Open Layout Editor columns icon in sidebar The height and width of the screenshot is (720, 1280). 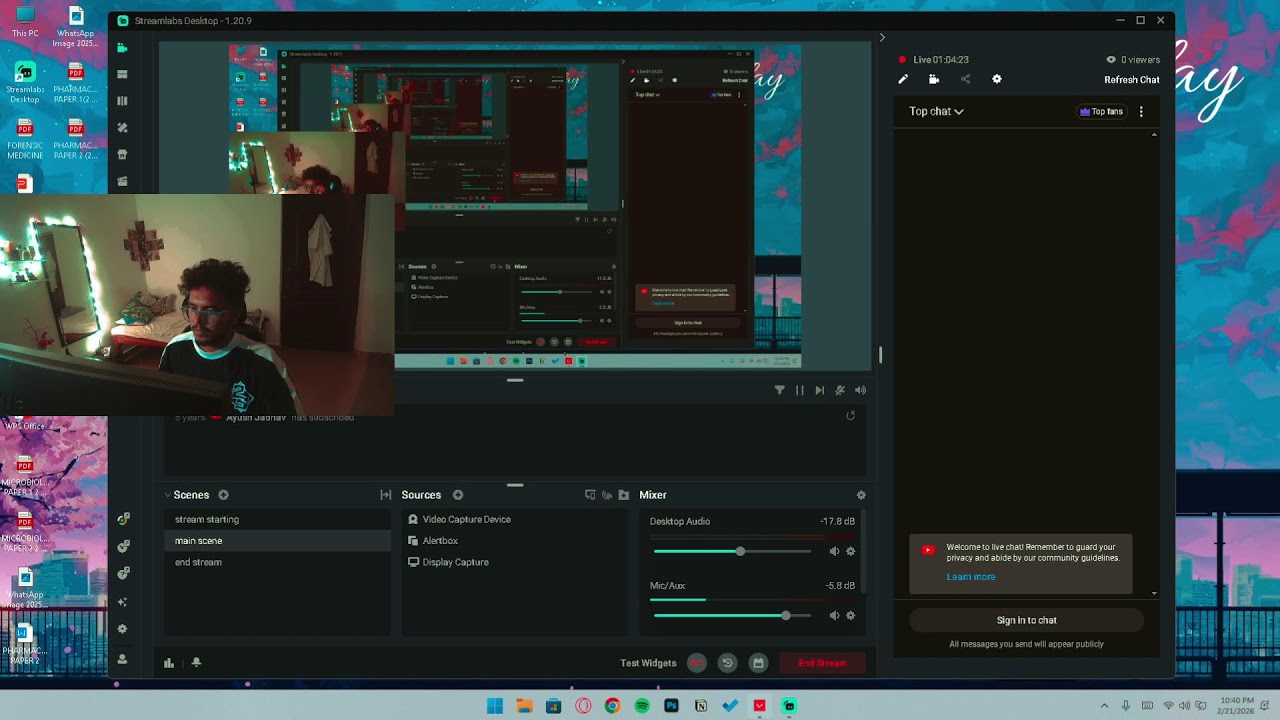(x=122, y=101)
